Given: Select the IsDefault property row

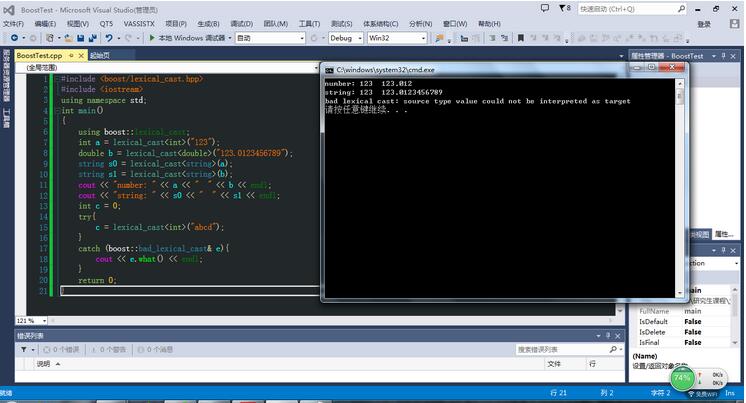Looking at the screenshot, I should (683, 322).
